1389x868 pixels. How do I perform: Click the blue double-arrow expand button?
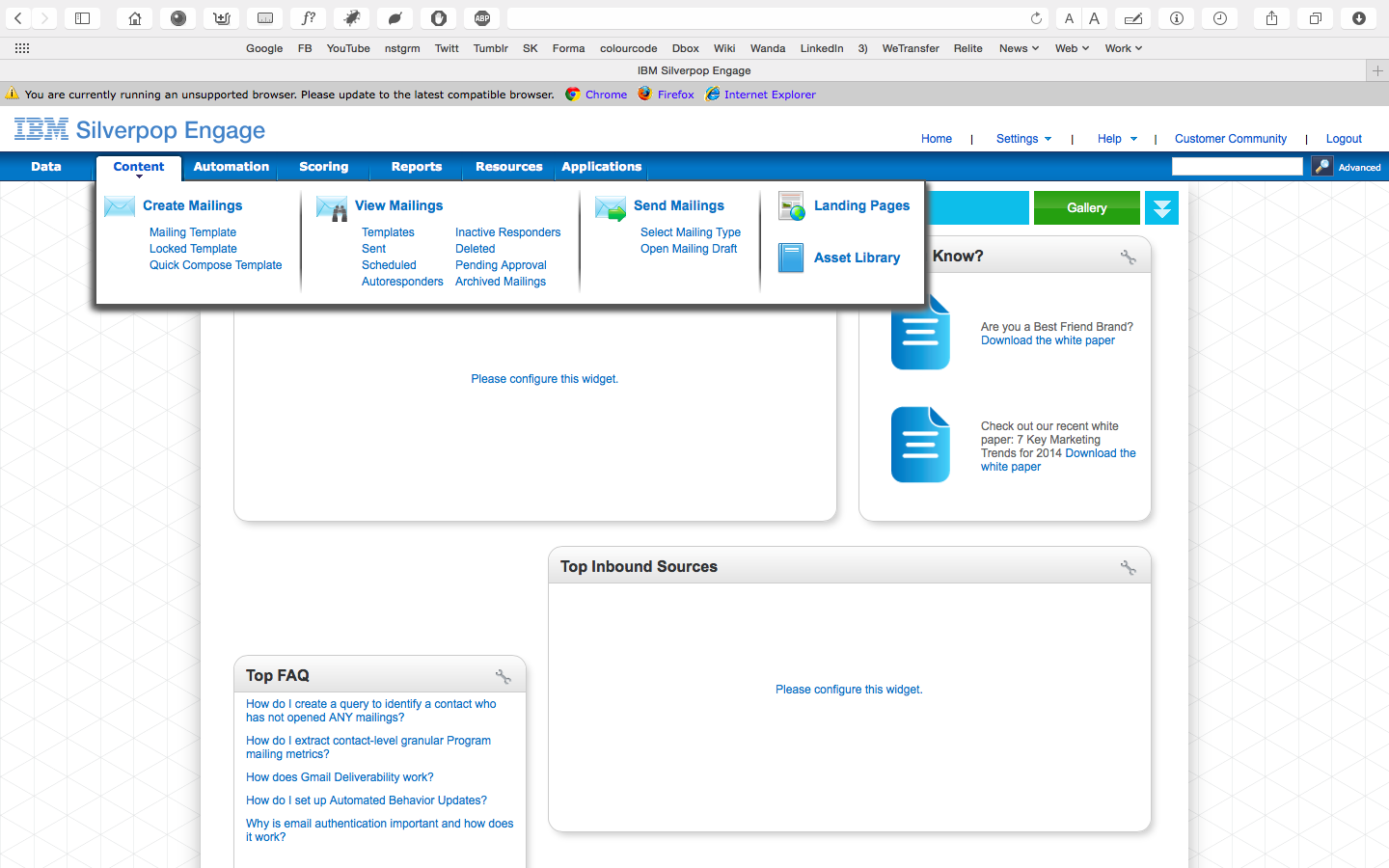(x=1161, y=208)
